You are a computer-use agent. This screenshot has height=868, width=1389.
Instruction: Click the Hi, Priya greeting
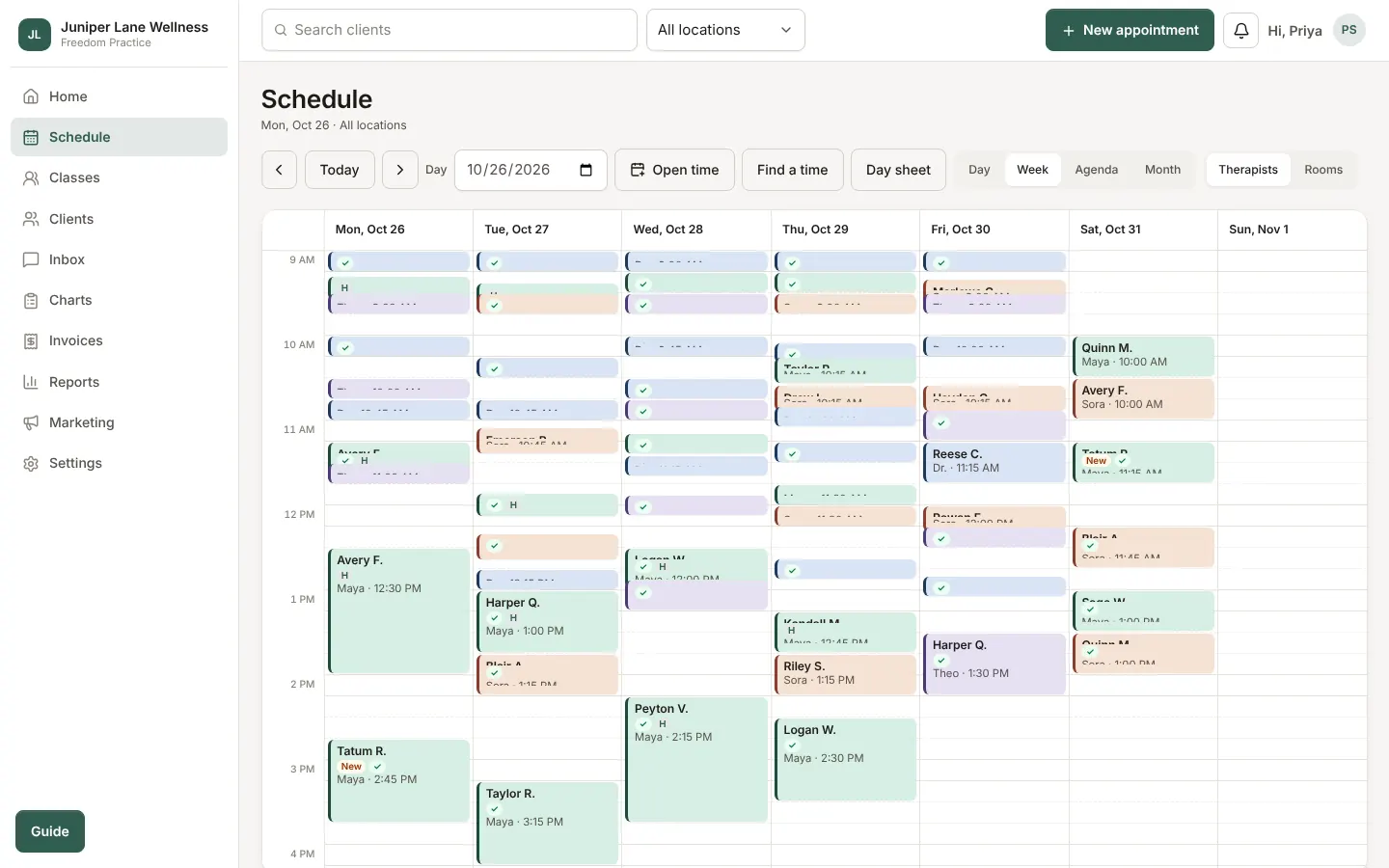[1294, 31]
